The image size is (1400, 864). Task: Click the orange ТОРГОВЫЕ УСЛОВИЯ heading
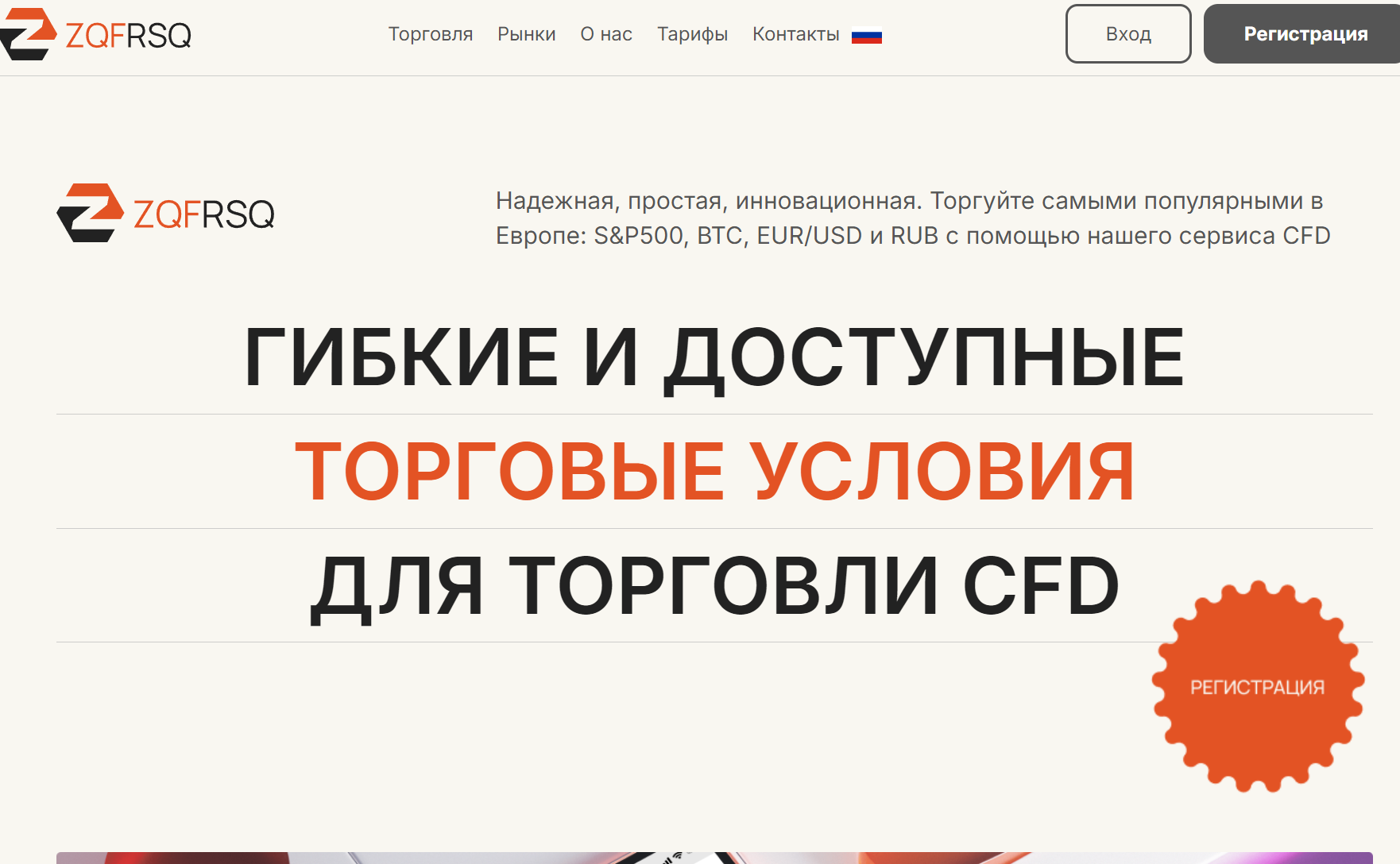(x=714, y=472)
